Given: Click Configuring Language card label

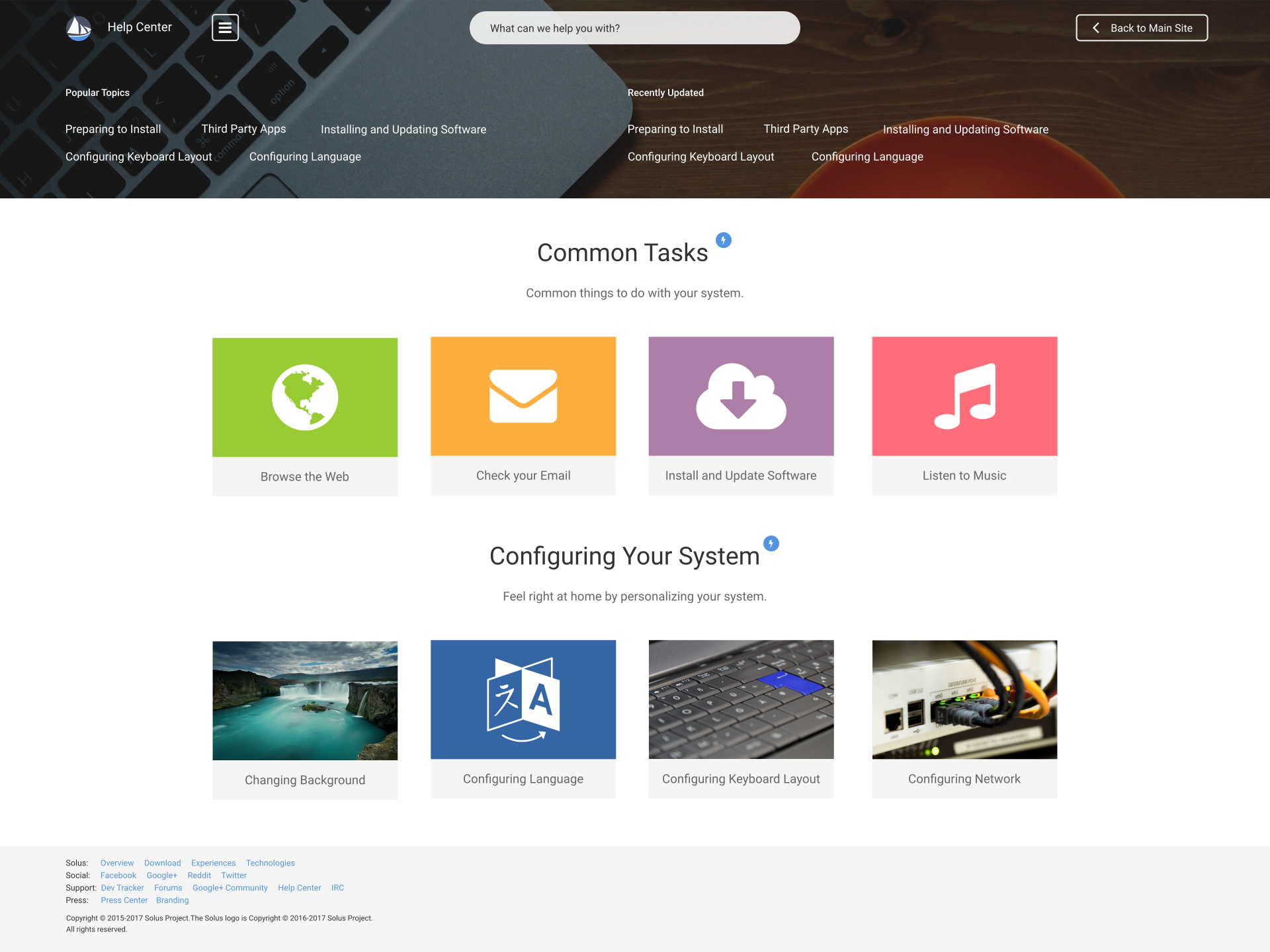Looking at the screenshot, I should (x=523, y=779).
